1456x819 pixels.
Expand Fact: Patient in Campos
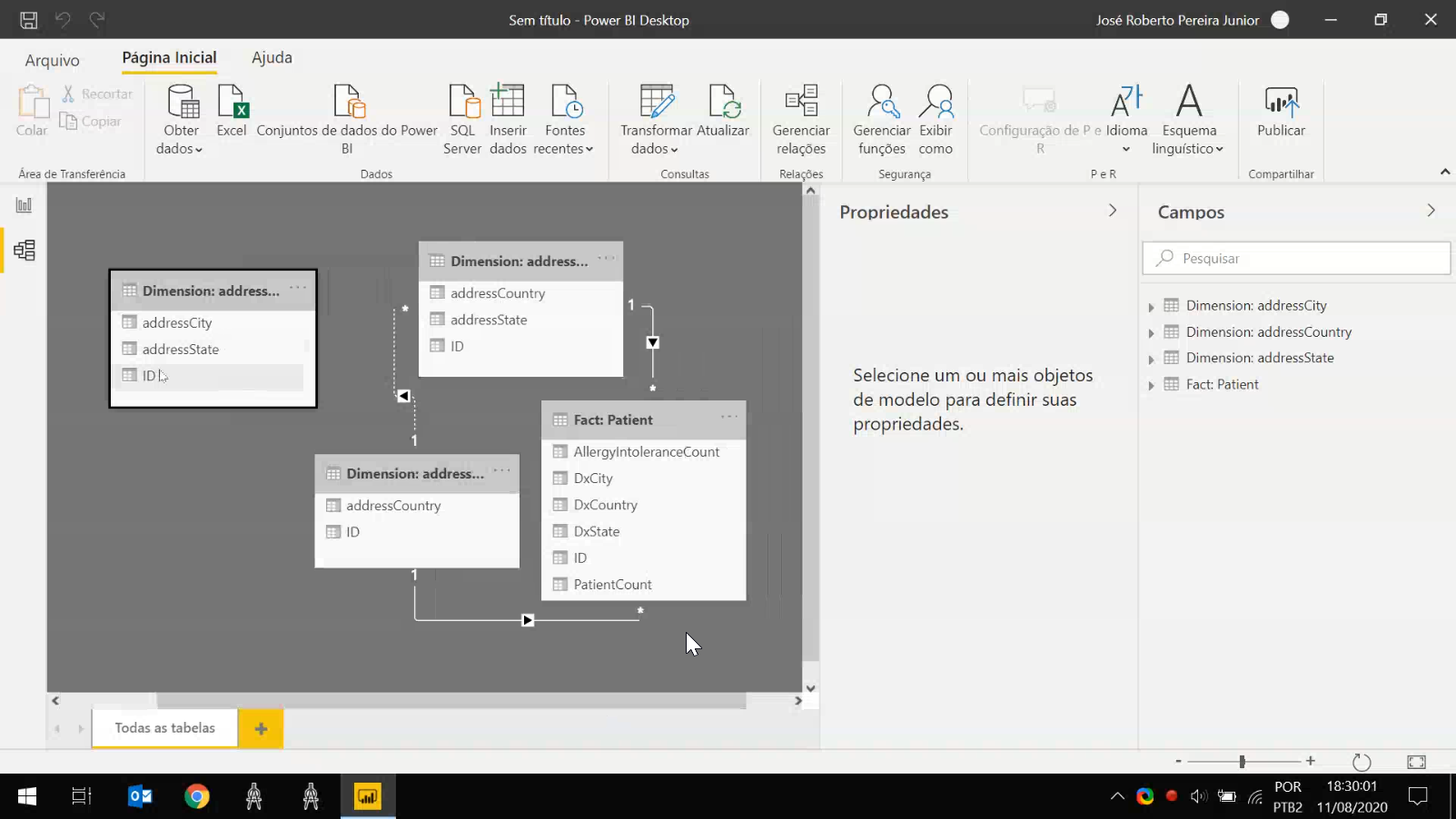pos(1151,386)
